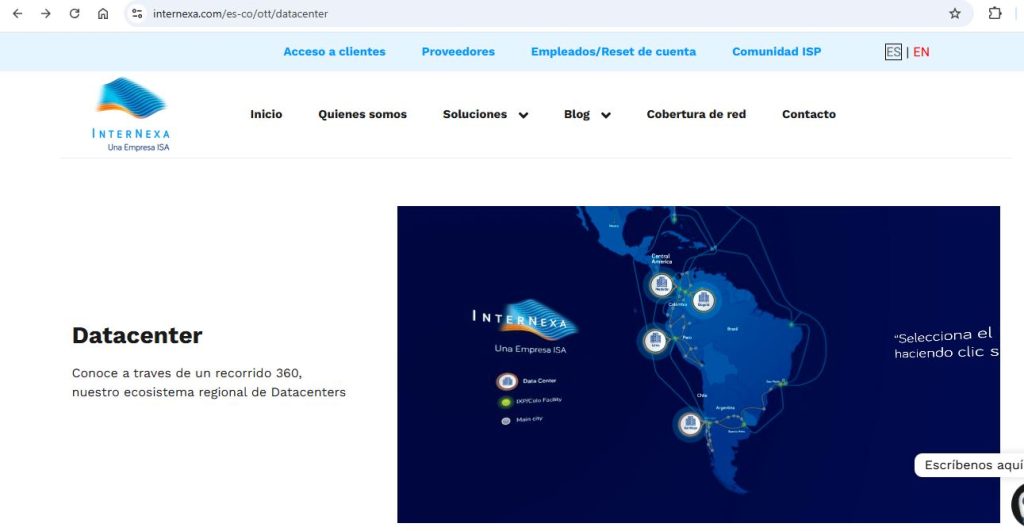Image resolution: width=1024 pixels, height=531 pixels.
Task: Click the Santiago data center marker
Action: (689, 424)
